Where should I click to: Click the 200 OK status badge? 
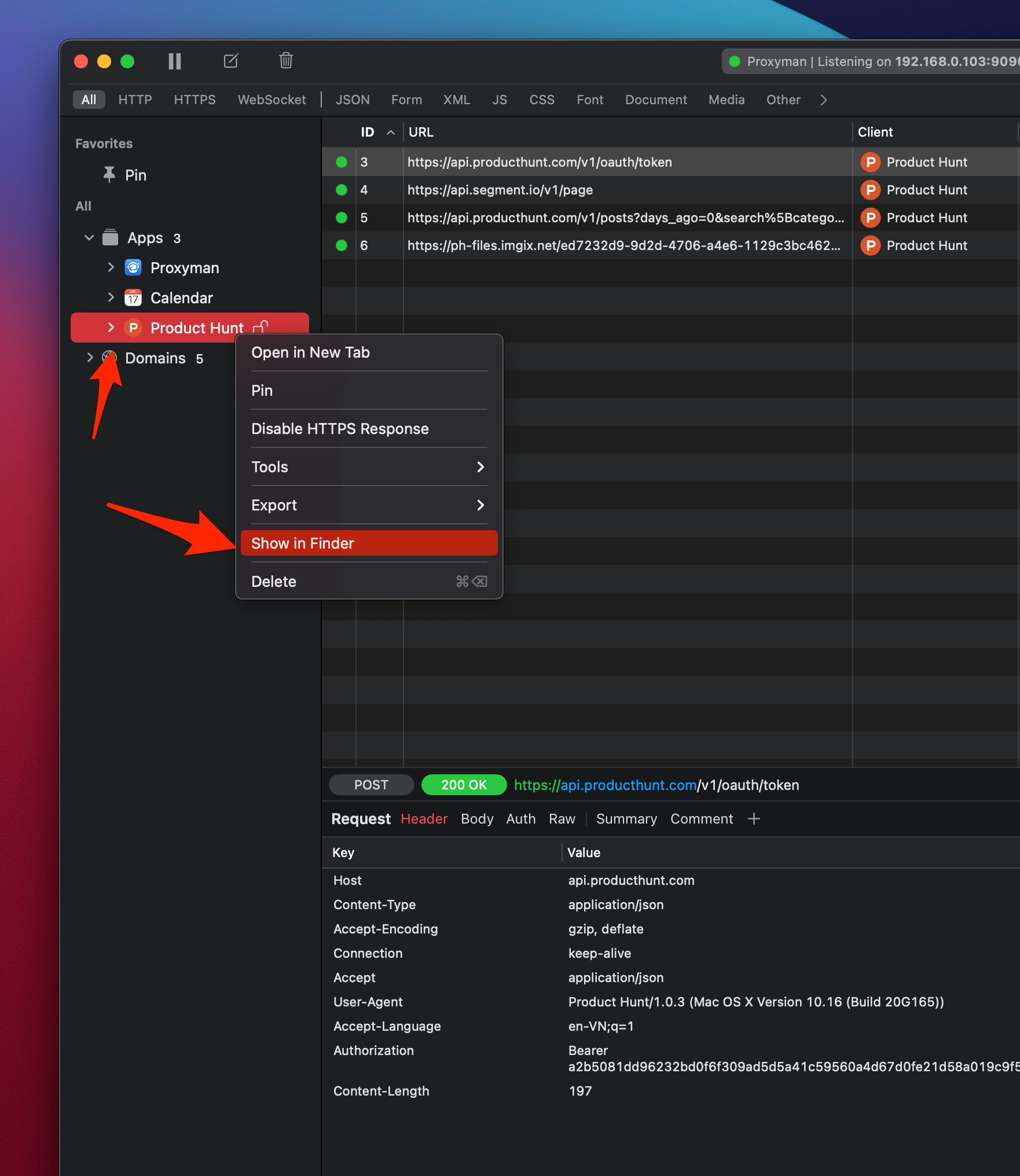pyautogui.click(x=464, y=785)
